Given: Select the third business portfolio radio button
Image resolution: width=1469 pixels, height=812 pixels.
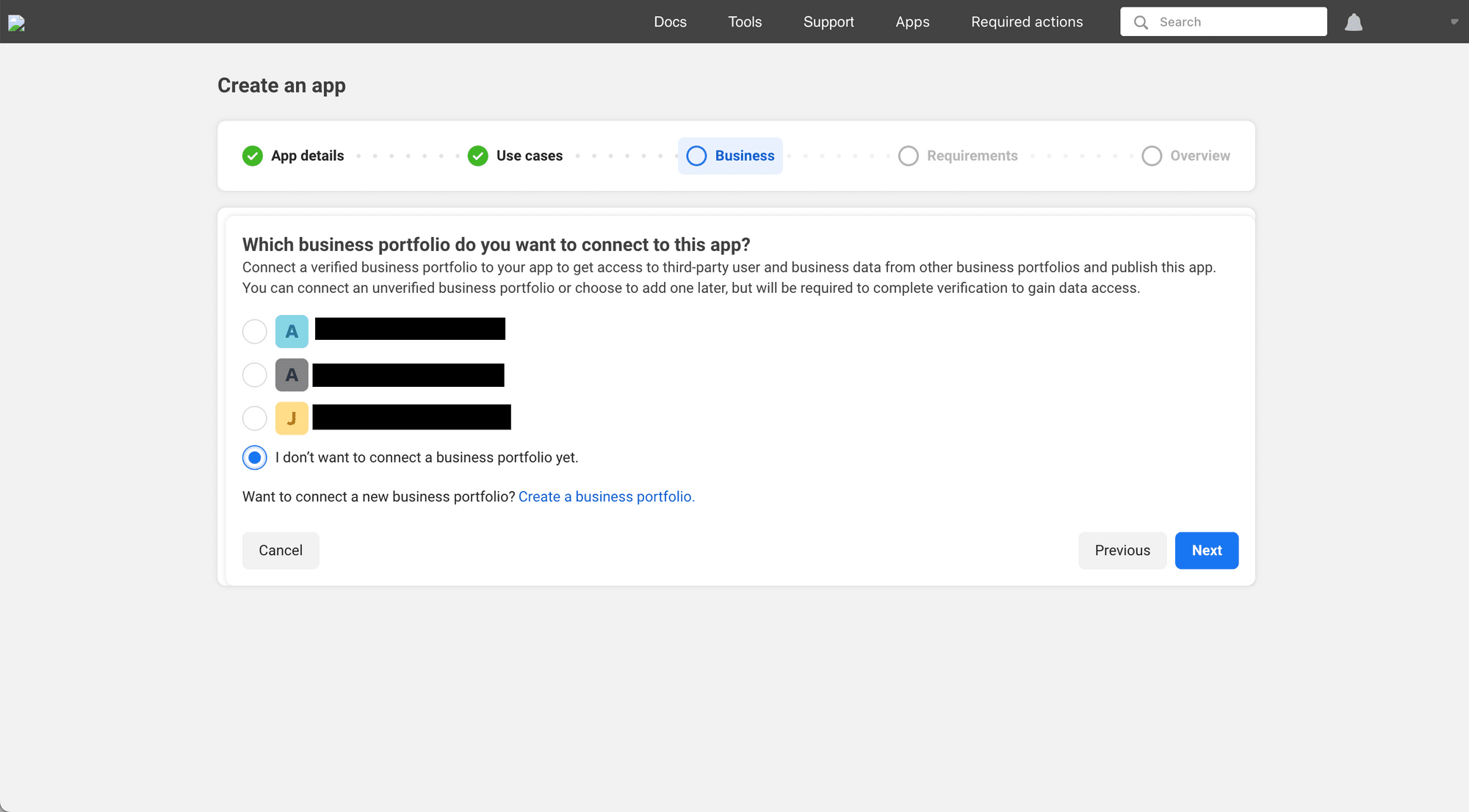Looking at the screenshot, I should [x=254, y=418].
